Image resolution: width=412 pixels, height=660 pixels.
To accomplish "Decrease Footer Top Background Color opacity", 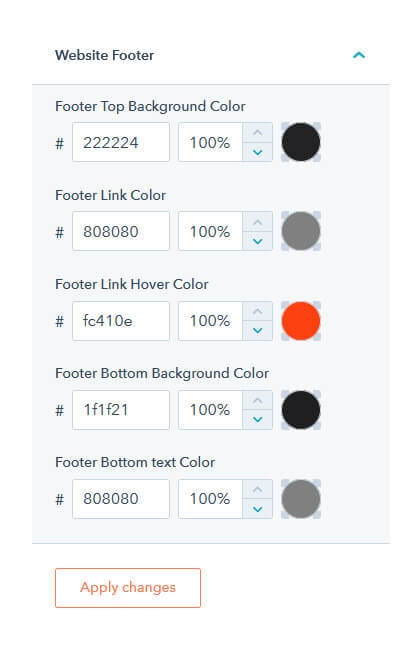I will pyautogui.click(x=258, y=152).
